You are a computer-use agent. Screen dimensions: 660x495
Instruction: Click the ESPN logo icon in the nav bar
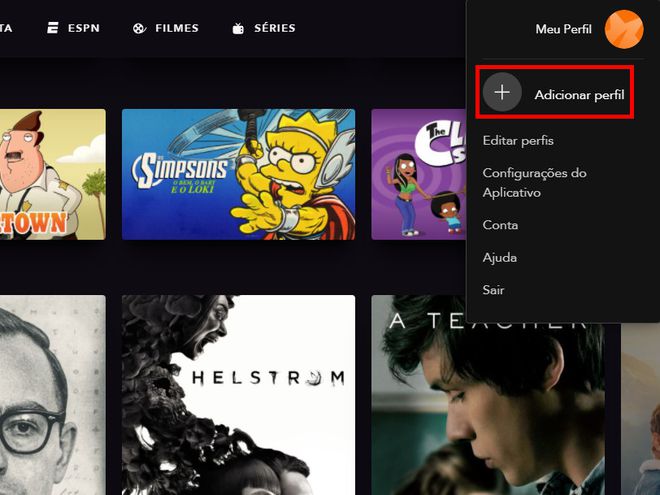[53, 28]
